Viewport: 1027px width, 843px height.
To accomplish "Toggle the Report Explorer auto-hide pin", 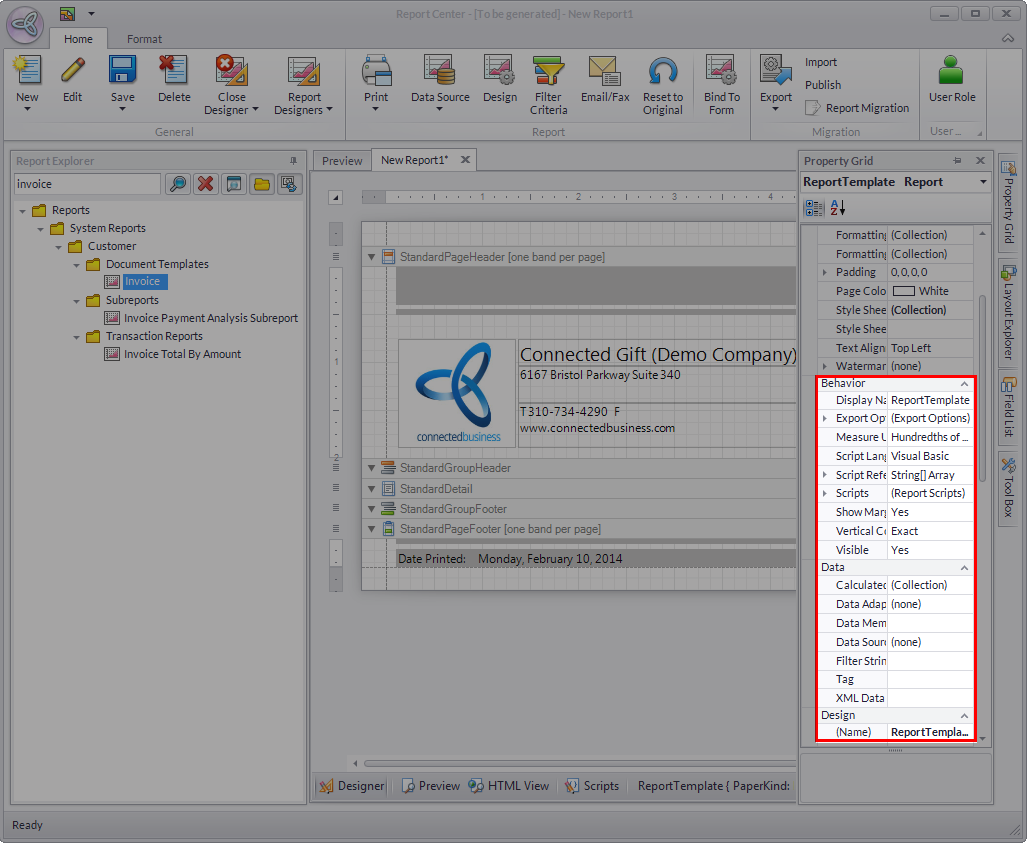I will (293, 161).
